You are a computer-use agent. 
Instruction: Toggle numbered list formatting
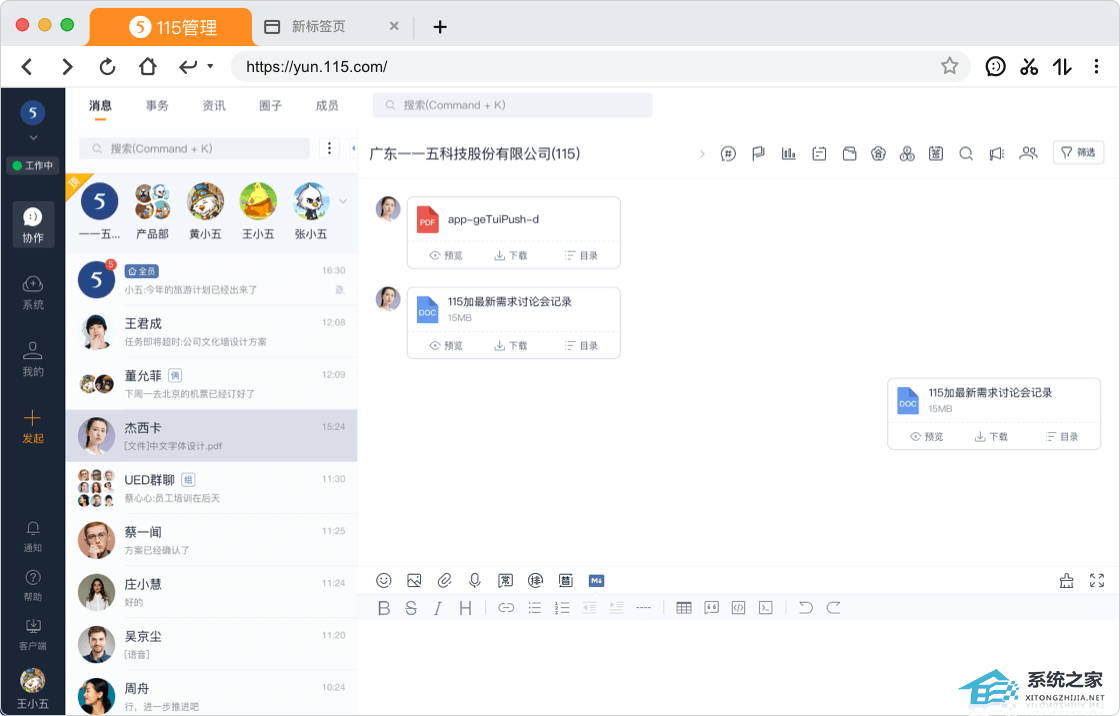pos(562,608)
